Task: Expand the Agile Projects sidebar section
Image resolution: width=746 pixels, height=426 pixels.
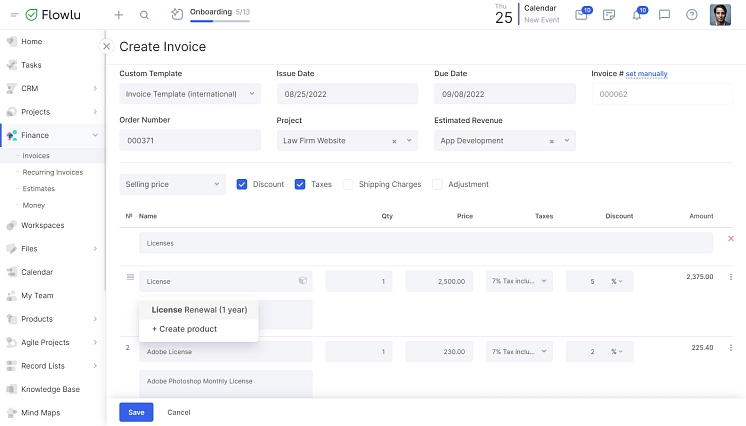Action: [95, 342]
